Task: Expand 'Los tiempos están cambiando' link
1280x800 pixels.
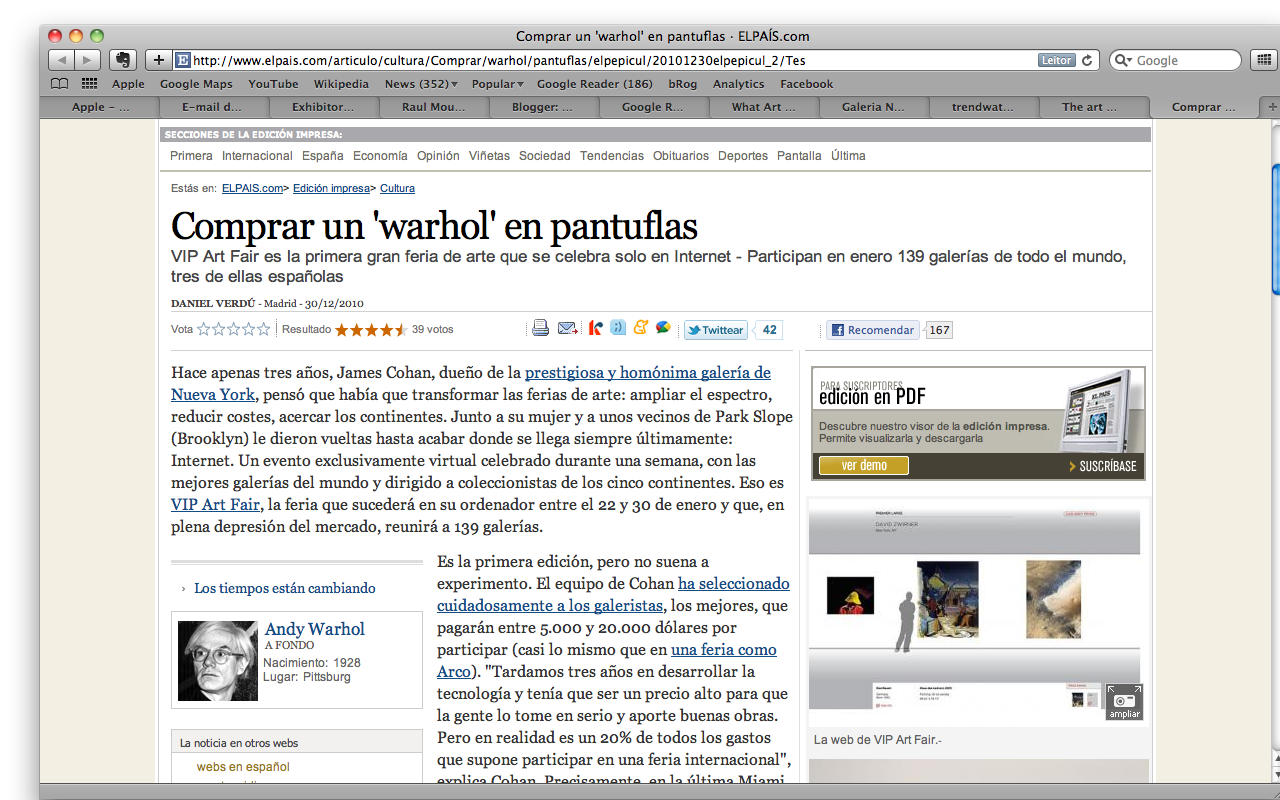Action: point(285,588)
